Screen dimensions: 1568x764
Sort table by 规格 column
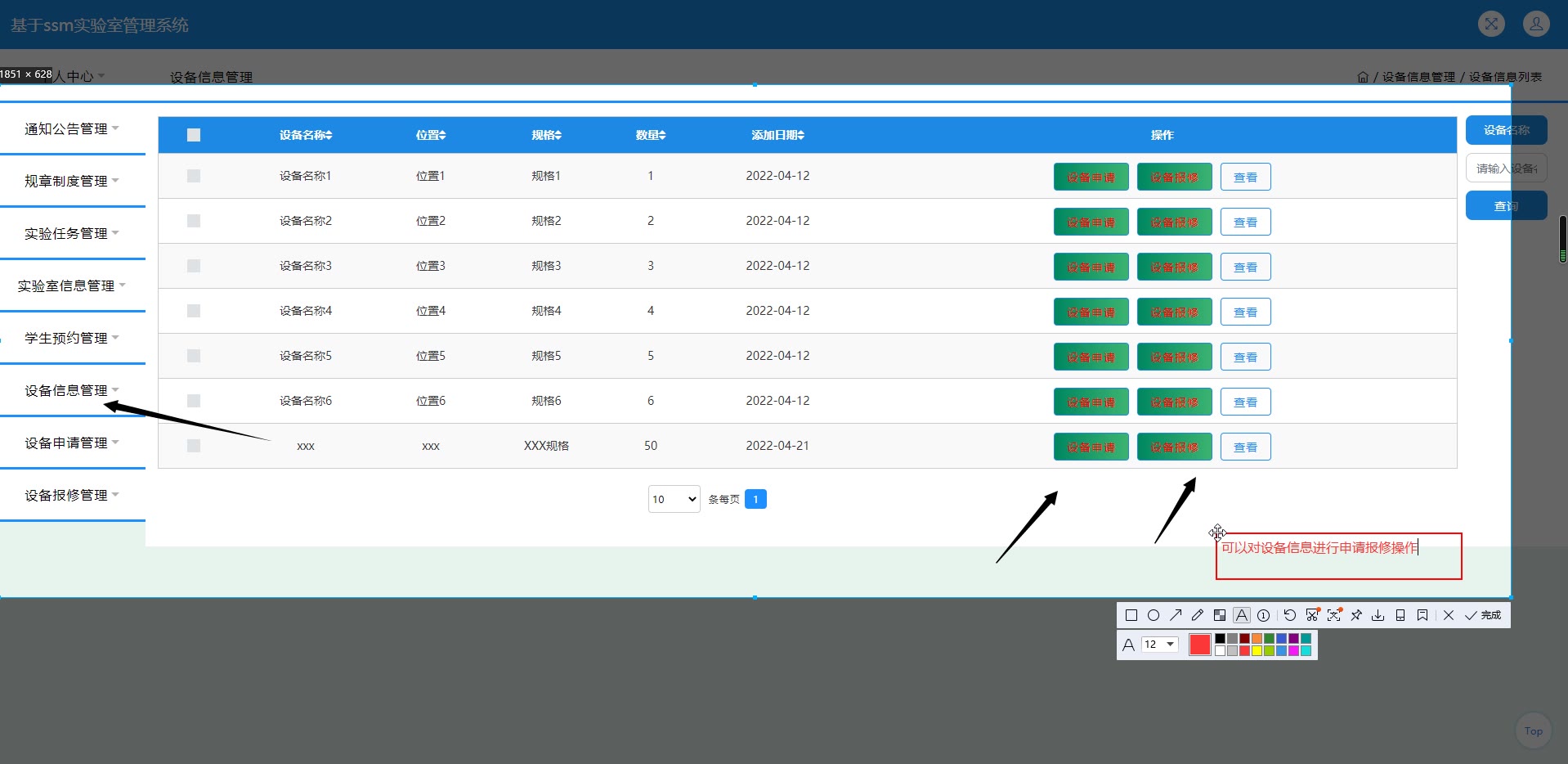coord(547,135)
